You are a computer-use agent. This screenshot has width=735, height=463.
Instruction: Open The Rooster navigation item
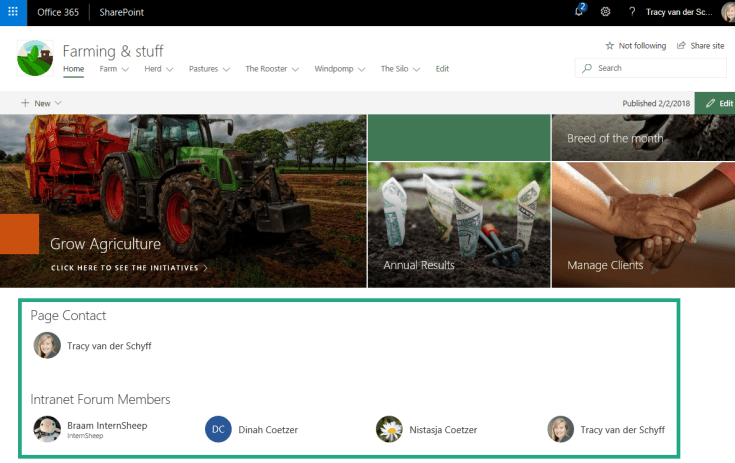266,69
